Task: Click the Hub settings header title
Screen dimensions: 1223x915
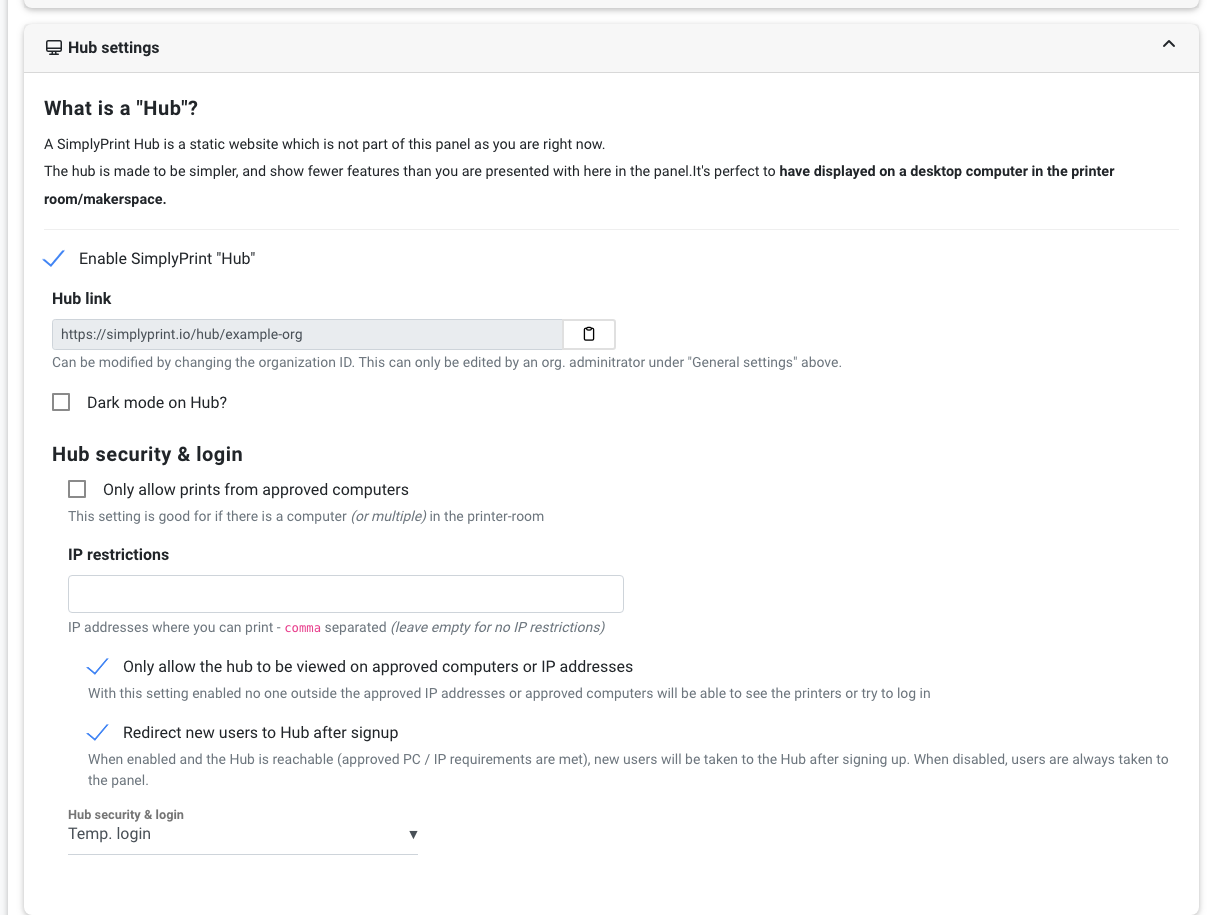Action: click(114, 47)
